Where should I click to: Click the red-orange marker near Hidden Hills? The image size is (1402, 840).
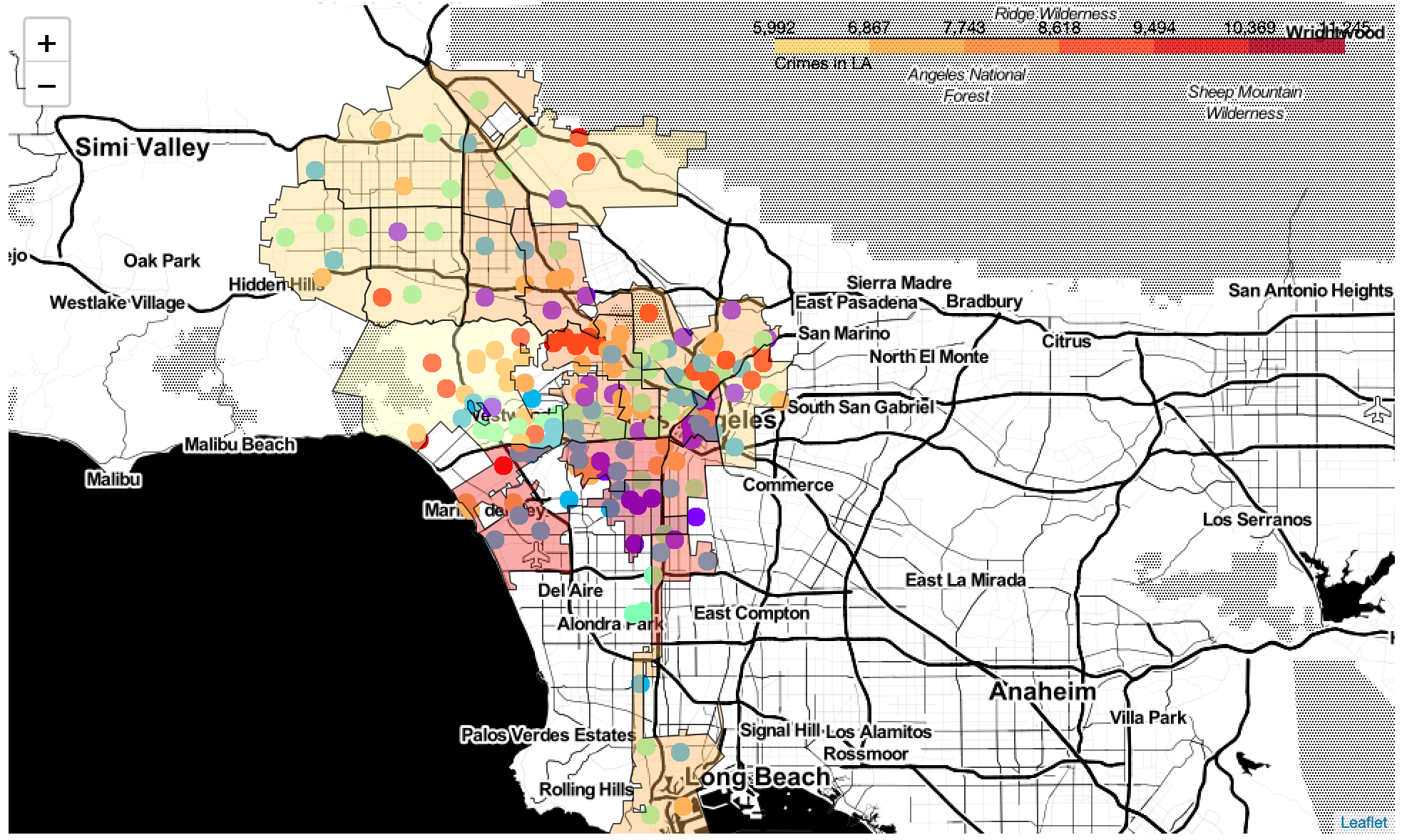point(382,297)
